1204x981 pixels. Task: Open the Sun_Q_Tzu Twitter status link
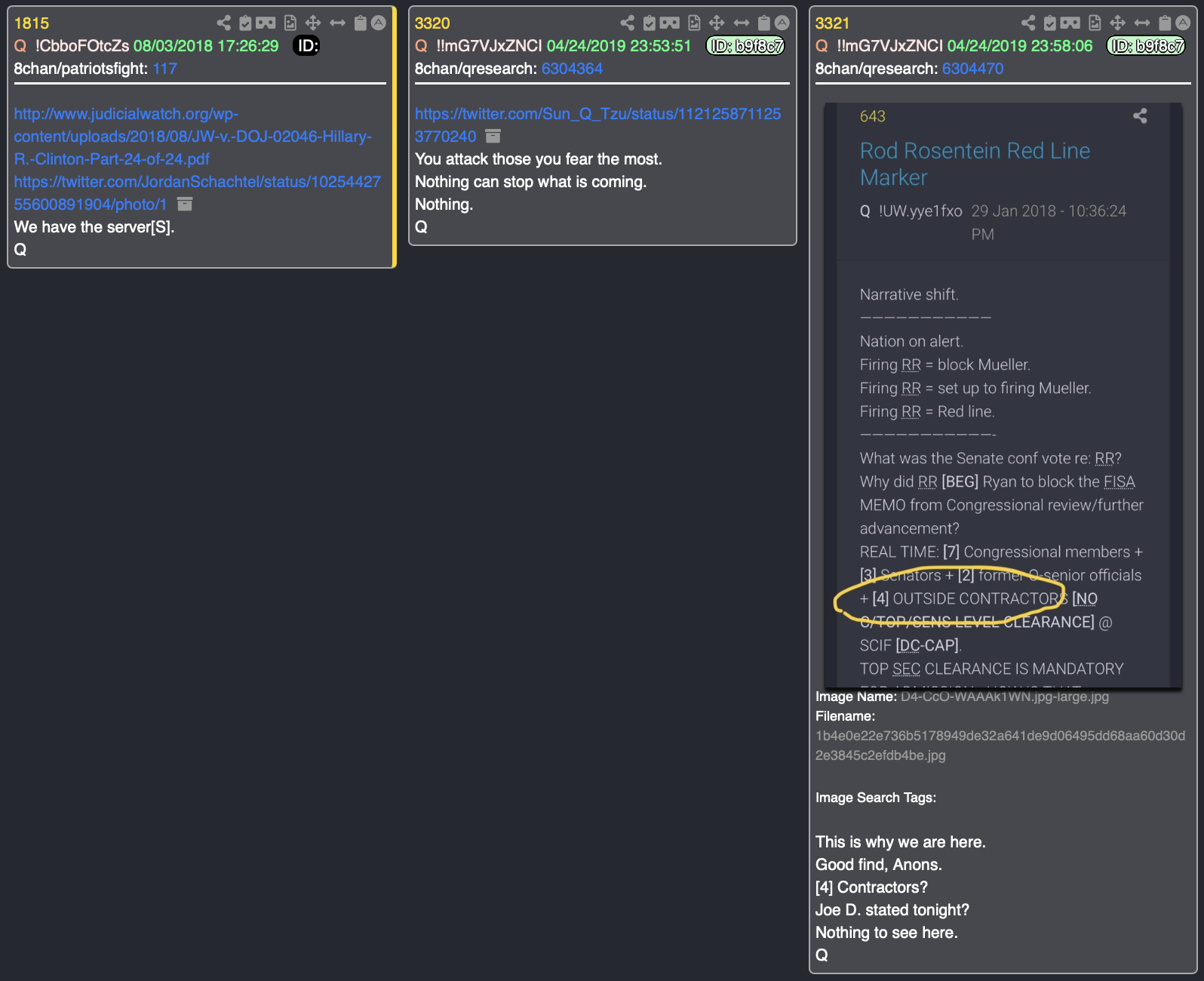tap(597, 125)
